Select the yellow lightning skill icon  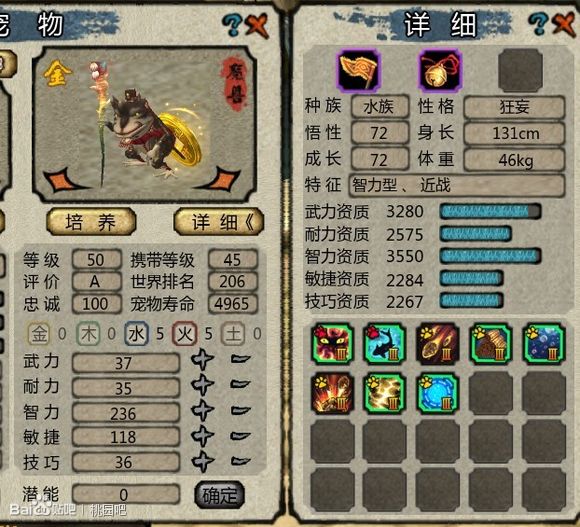tap(385, 393)
